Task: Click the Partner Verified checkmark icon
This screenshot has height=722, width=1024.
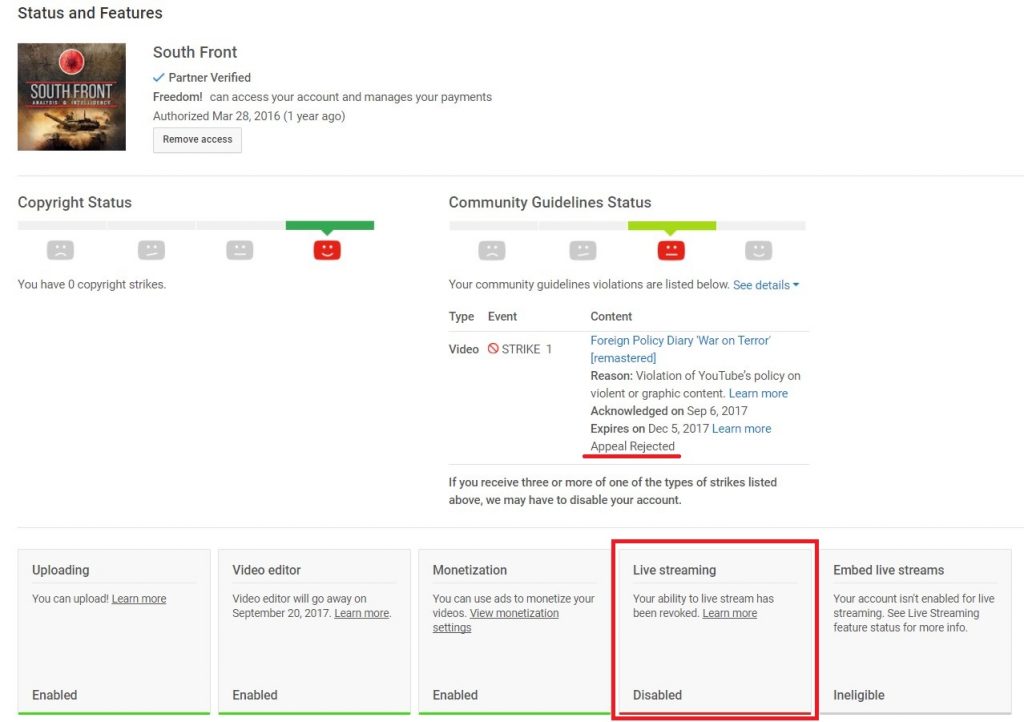Action: click(x=158, y=78)
